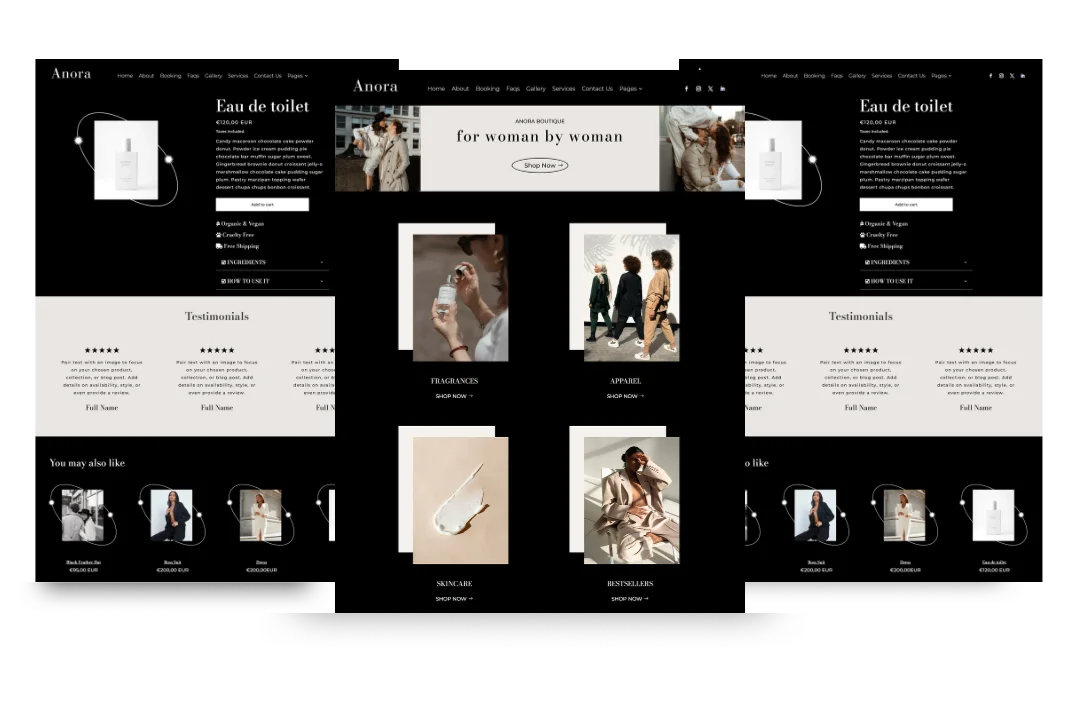Expand HOW TO USE IT on right page
This screenshot has height=708, width=1080.
tap(916, 281)
